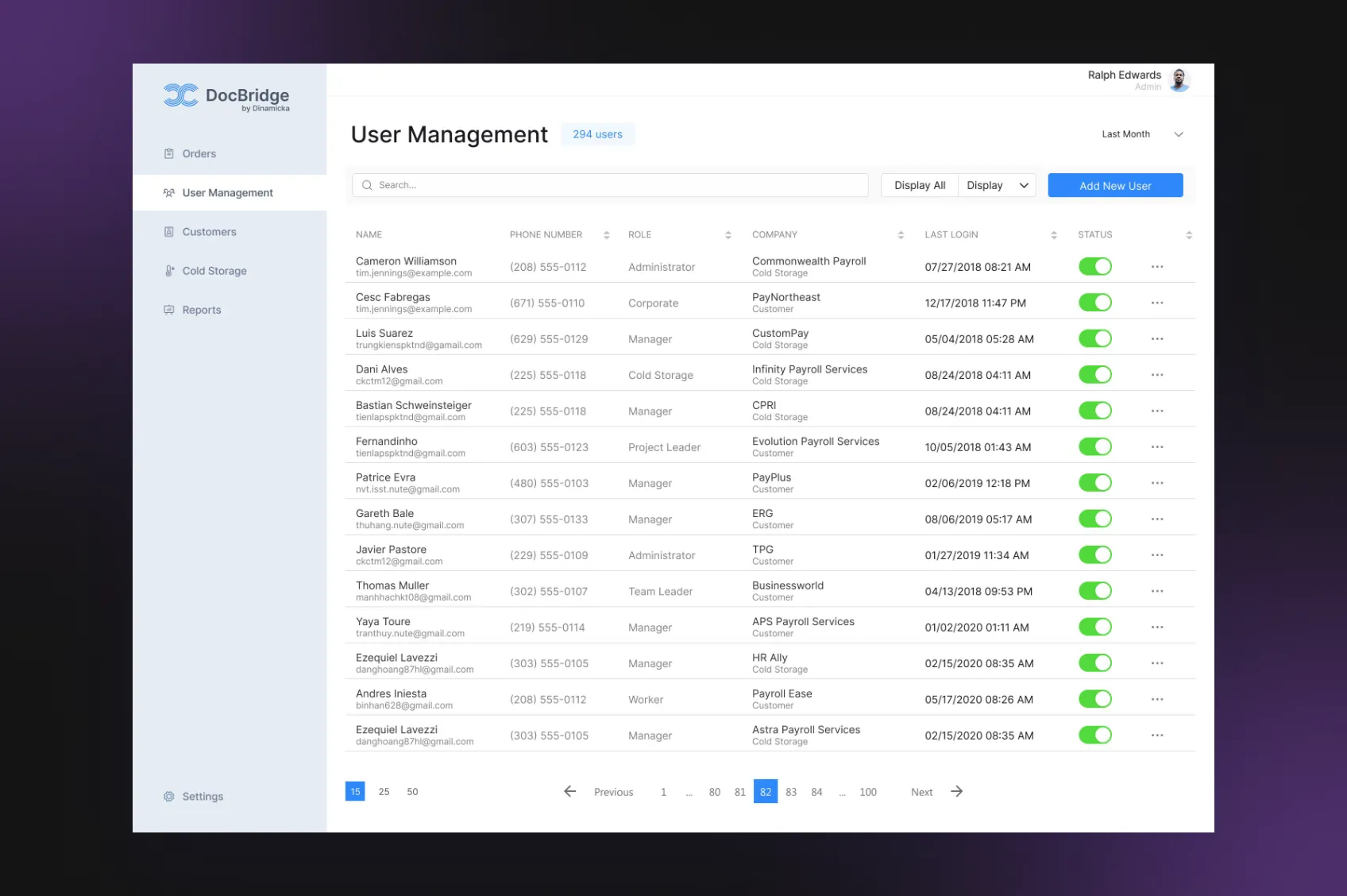Turn off Andres Iniesta status toggle
Screen dimensions: 1347x896
[x=1094, y=700]
